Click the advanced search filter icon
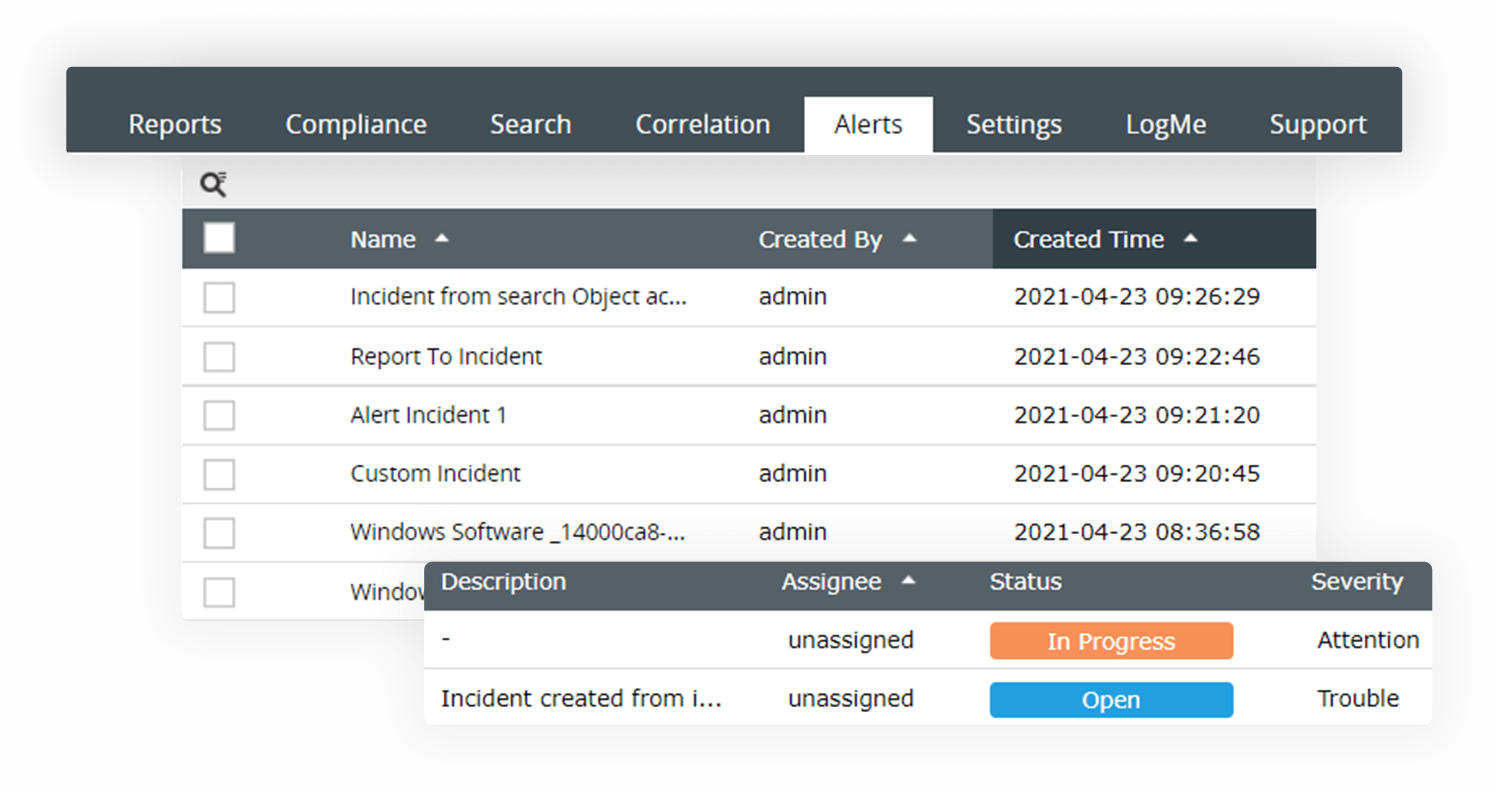Viewport: 1497px width, 790px height. (x=213, y=184)
